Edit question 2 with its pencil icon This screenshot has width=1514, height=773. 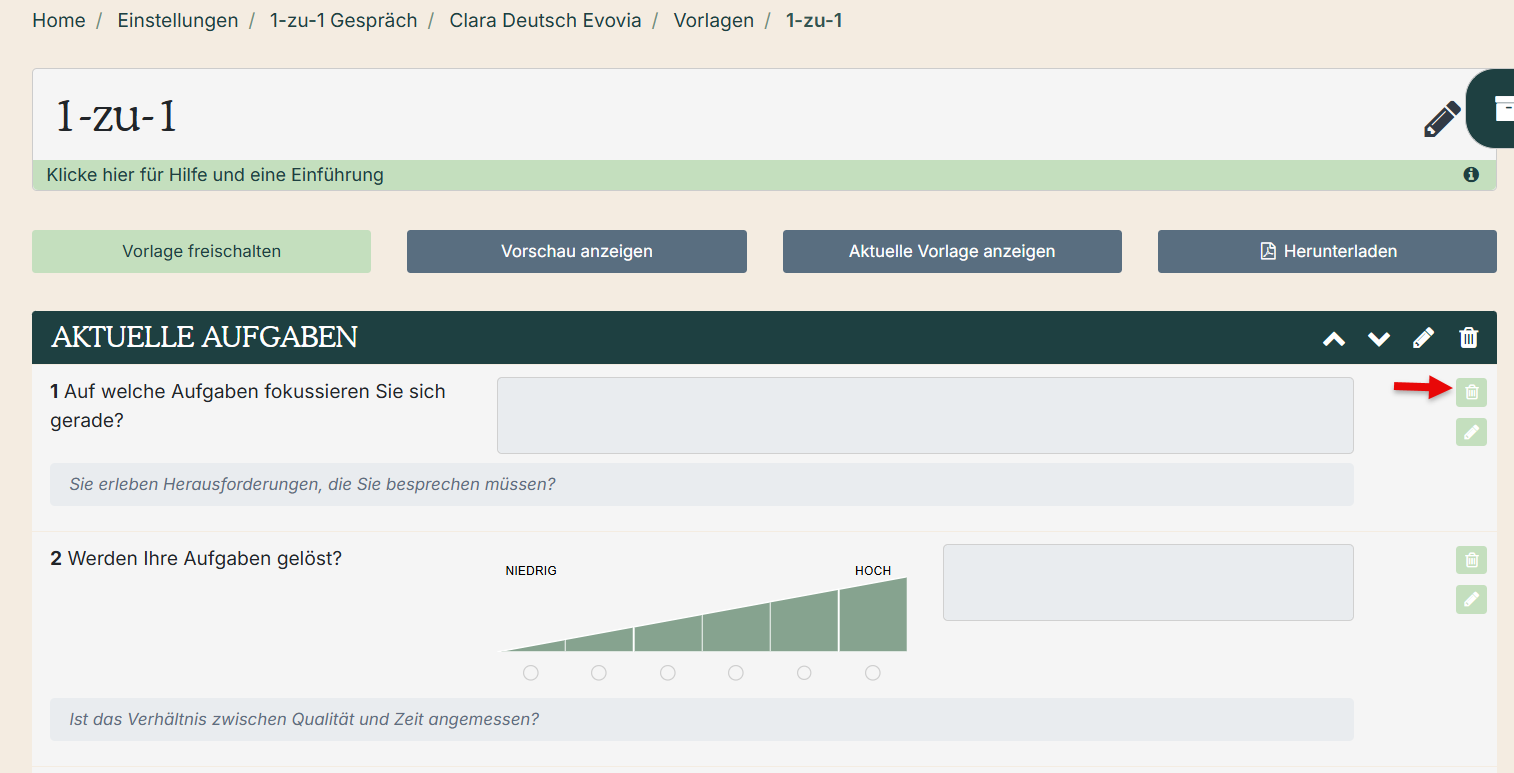click(x=1471, y=600)
